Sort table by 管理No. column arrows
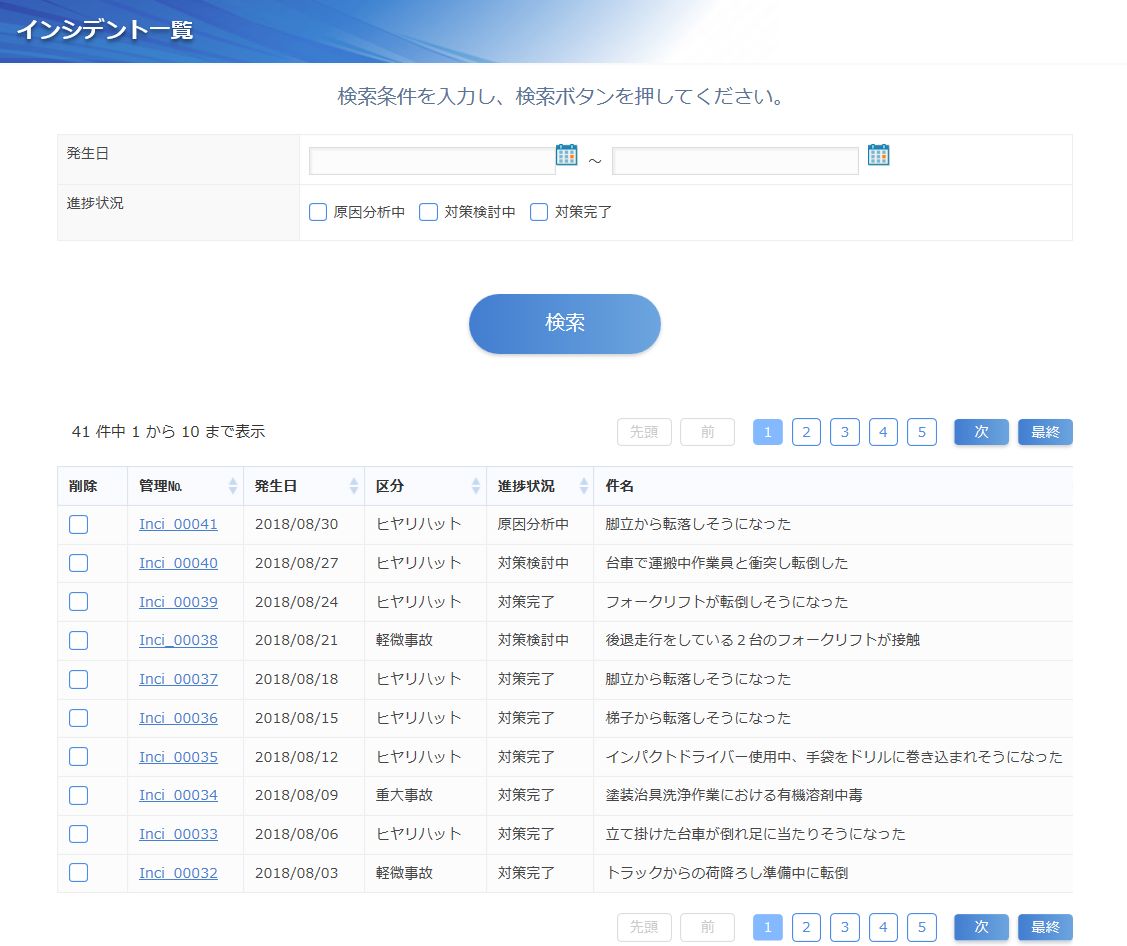This screenshot has width=1127, height=946. click(233, 486)
